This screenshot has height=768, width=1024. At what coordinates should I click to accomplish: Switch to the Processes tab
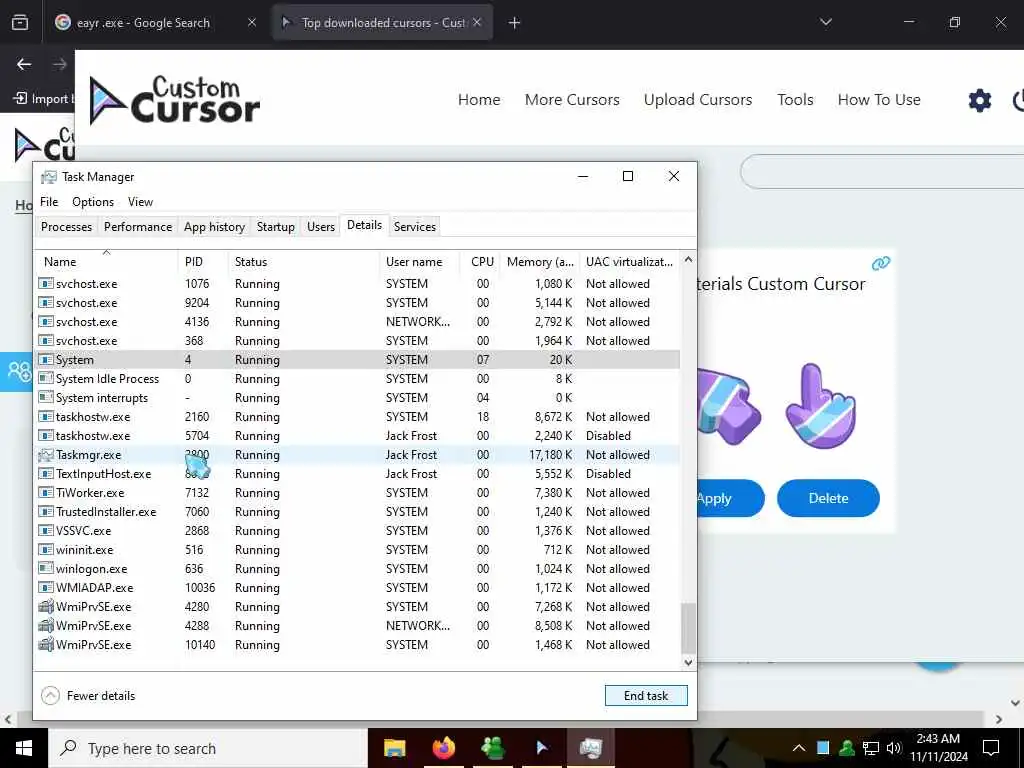pyautogui.click(x=66, y=227)
